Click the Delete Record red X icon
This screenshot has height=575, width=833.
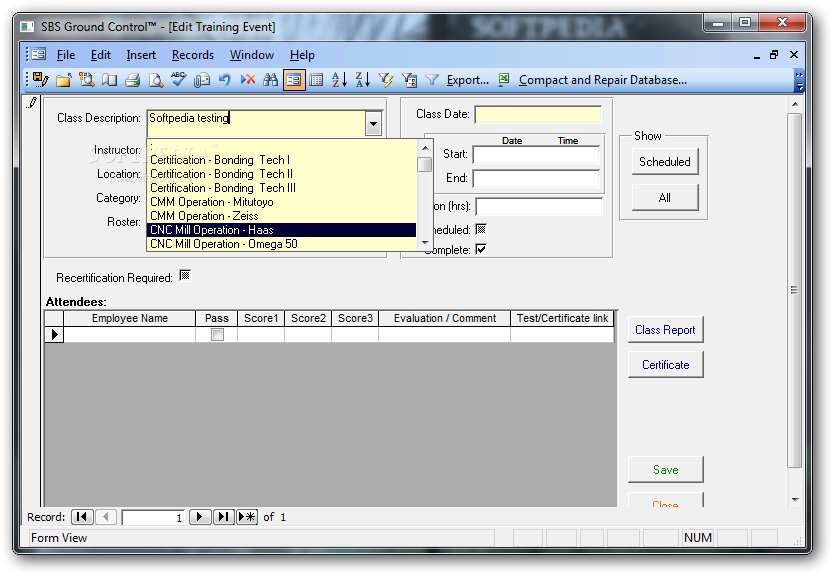(248, 80)
